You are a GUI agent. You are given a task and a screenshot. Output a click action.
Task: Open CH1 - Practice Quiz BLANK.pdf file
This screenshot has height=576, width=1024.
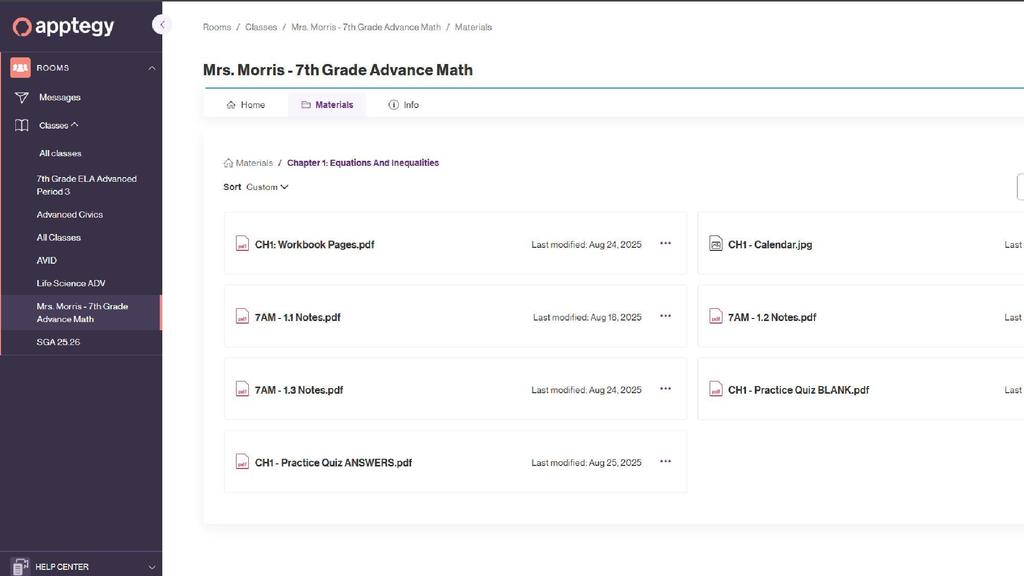[x=798, y=389]
